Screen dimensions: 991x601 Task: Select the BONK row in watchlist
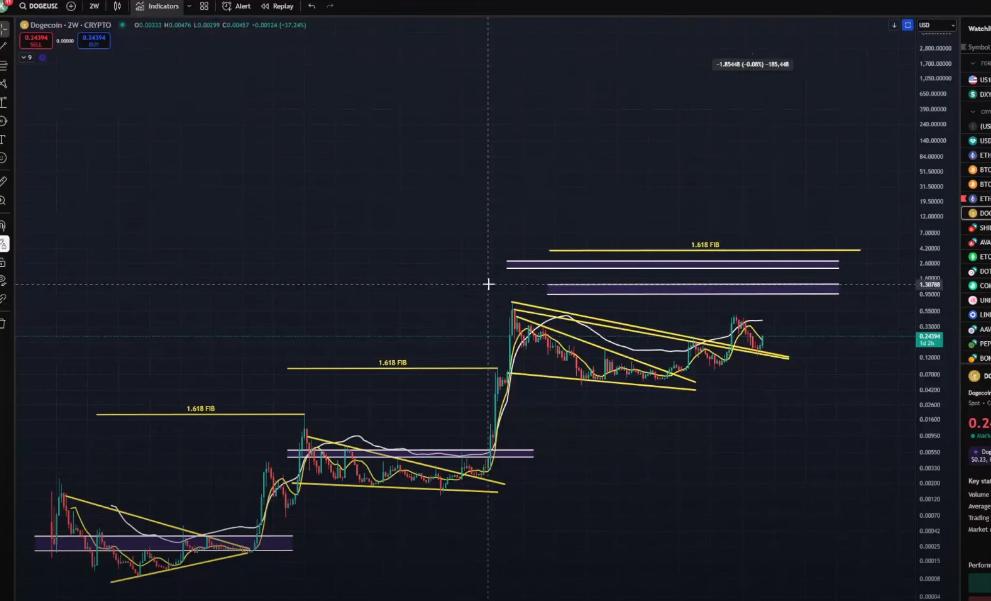[978, 358]
